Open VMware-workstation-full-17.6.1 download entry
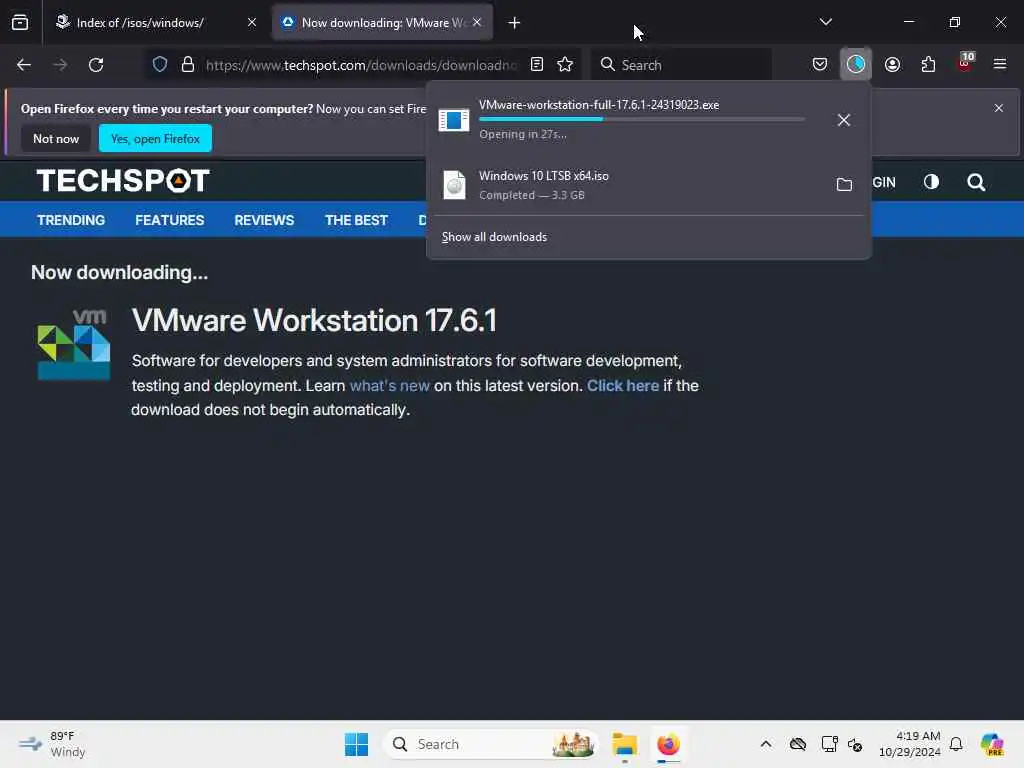This screenshot has width=1024, height=768. click(x=648, y=120)
